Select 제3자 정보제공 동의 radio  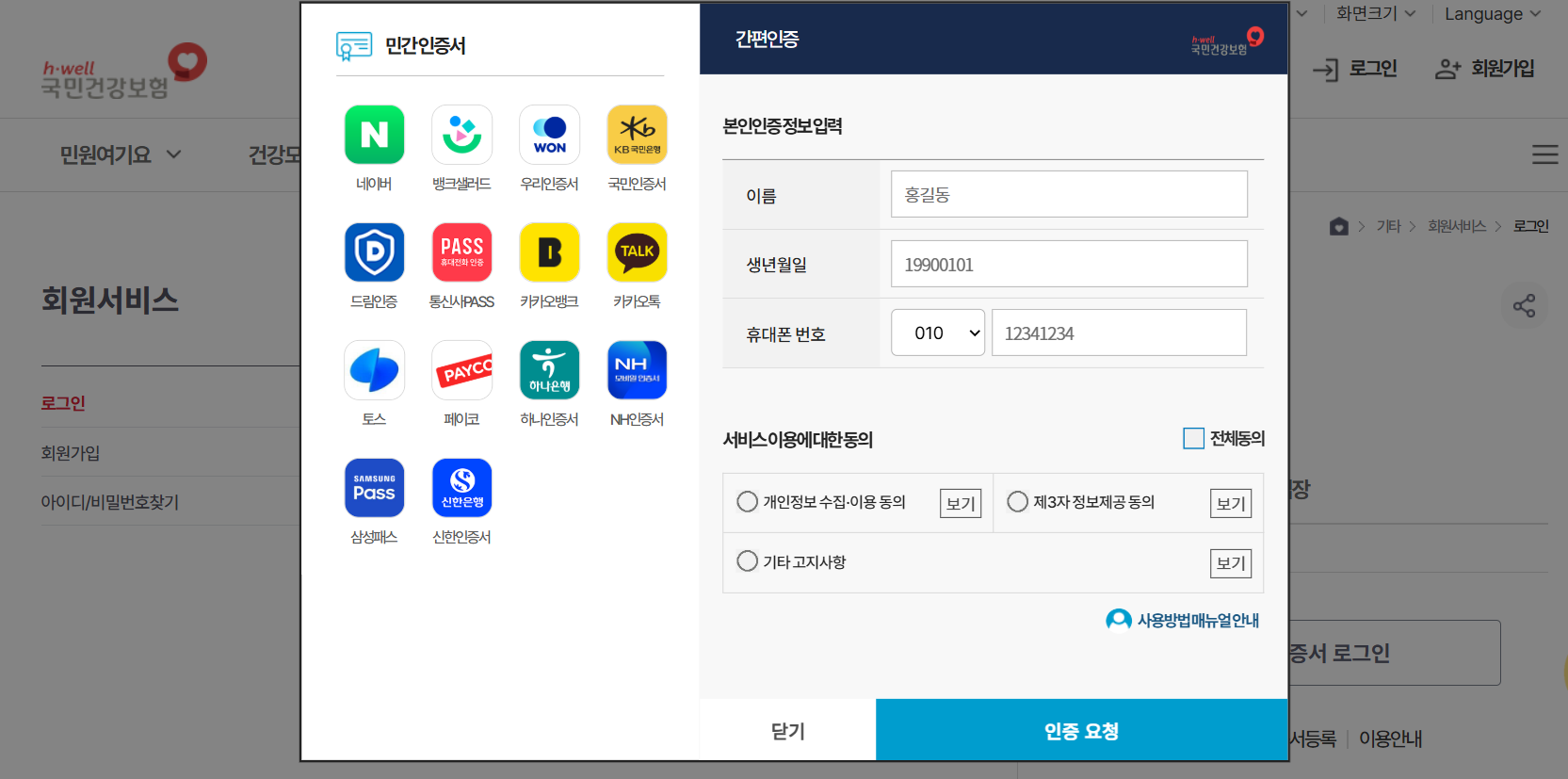[x=1017, y=502]
